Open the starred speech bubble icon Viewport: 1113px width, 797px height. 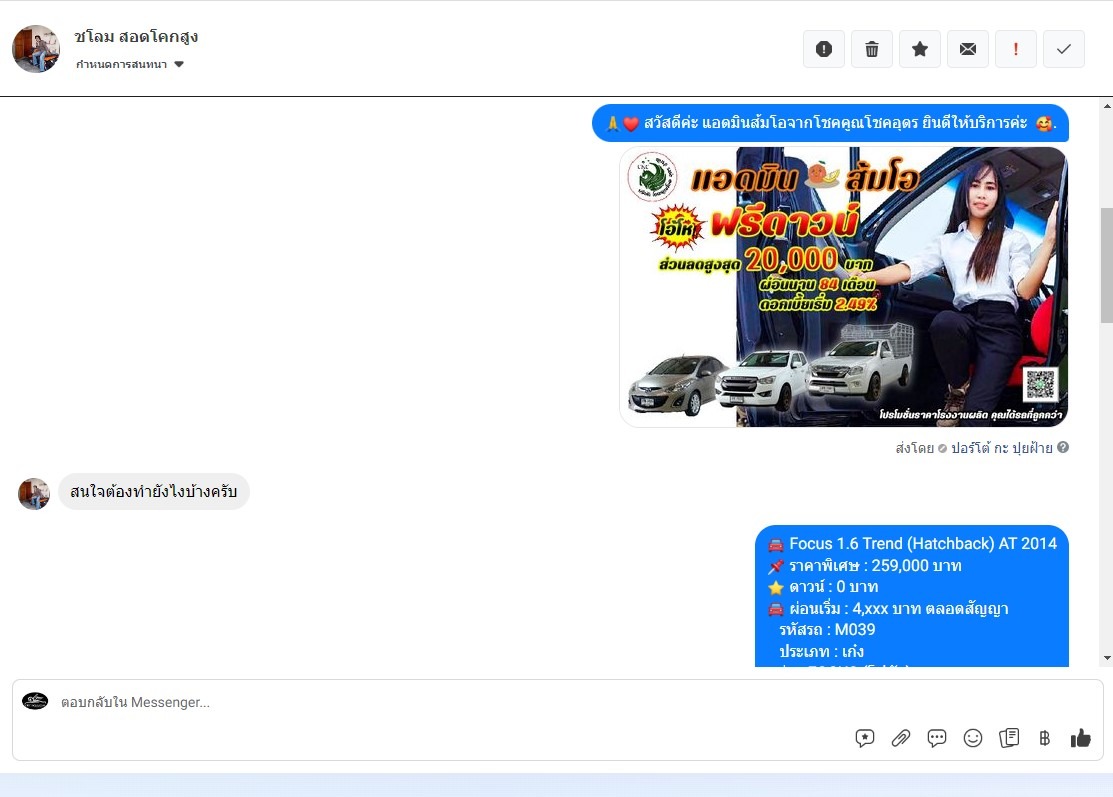pyautogui.click(x=865, y=738)
